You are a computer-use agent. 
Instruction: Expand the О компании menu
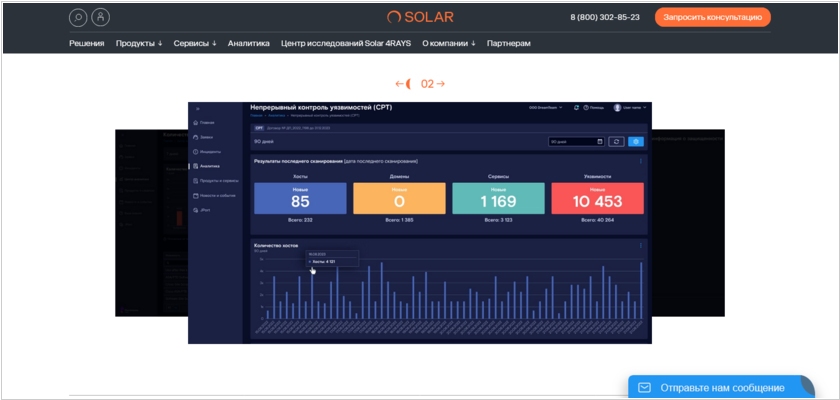[x=449, y=43]
